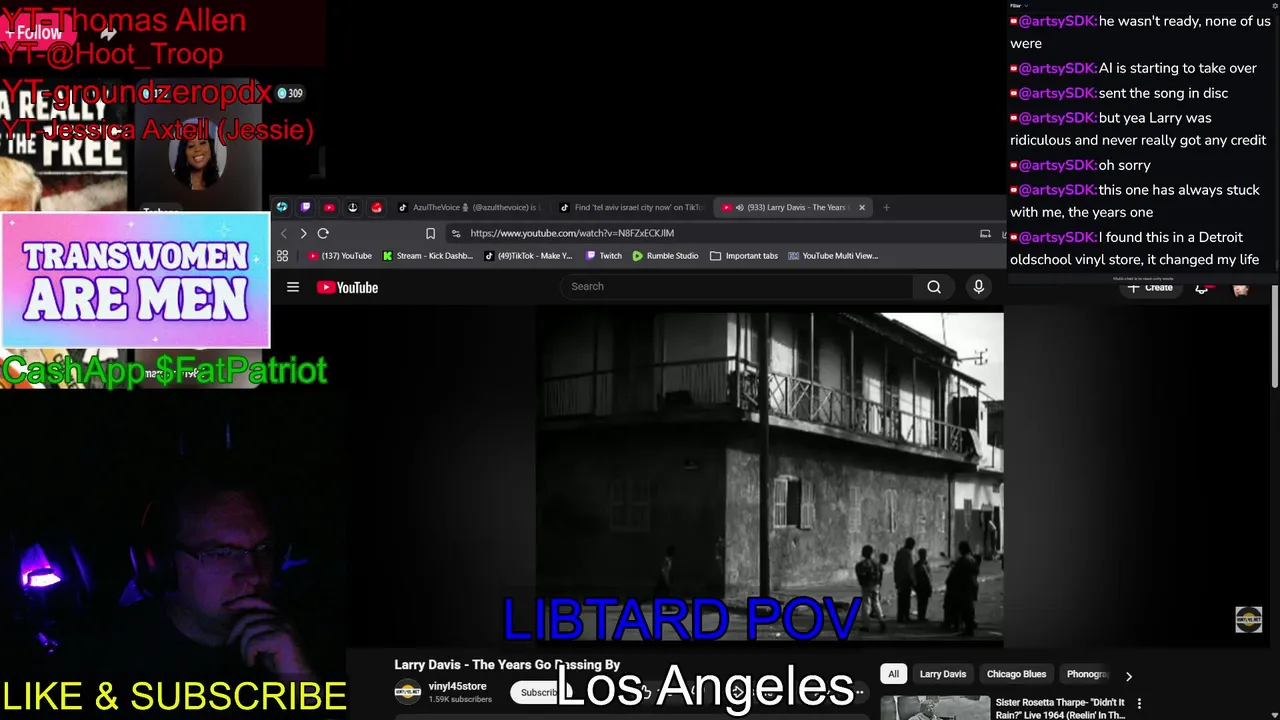Open the YouTube guide hamburger menu

[x=293, y=287]
